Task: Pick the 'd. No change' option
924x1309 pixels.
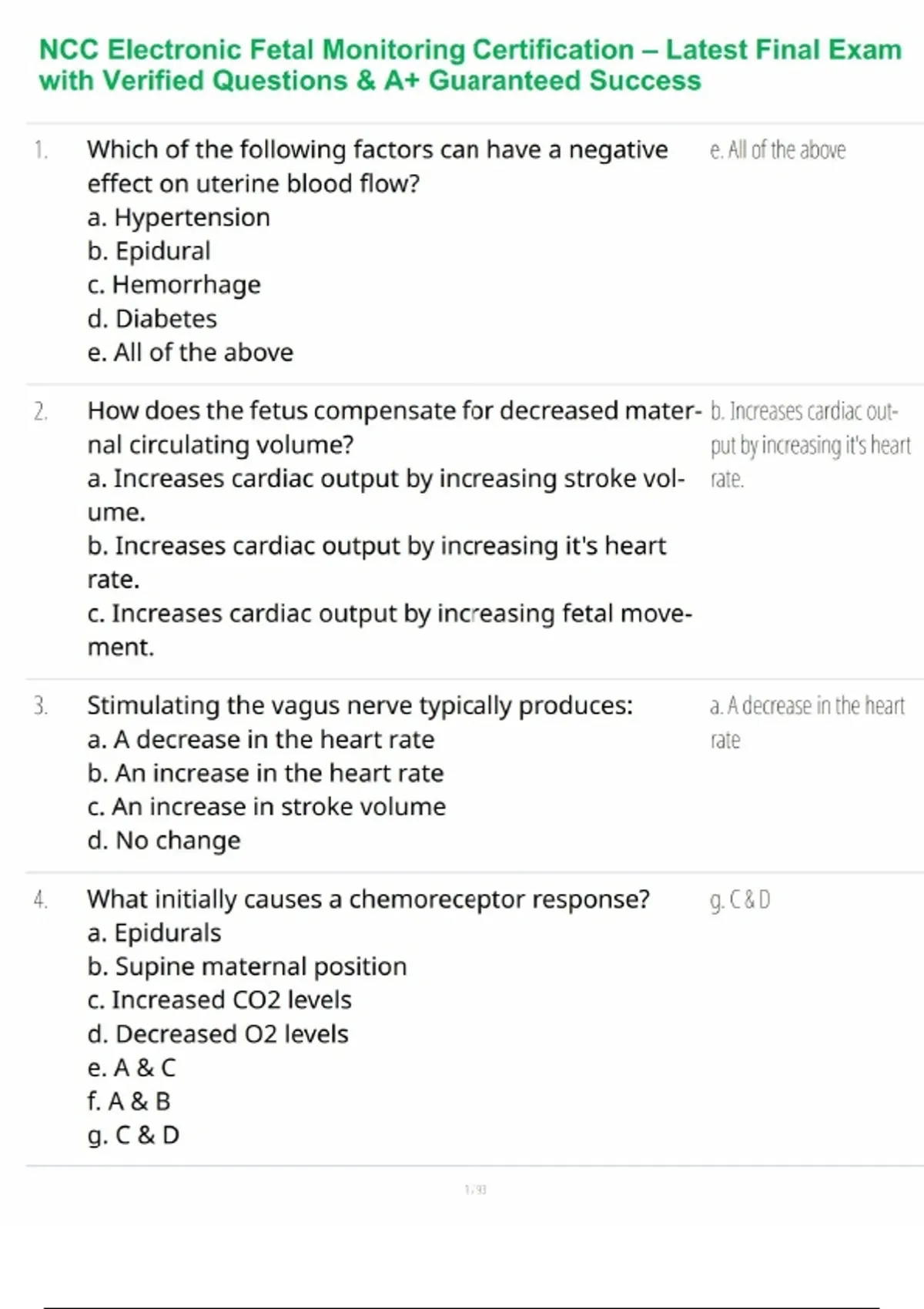Action: [x=163, y=841]
